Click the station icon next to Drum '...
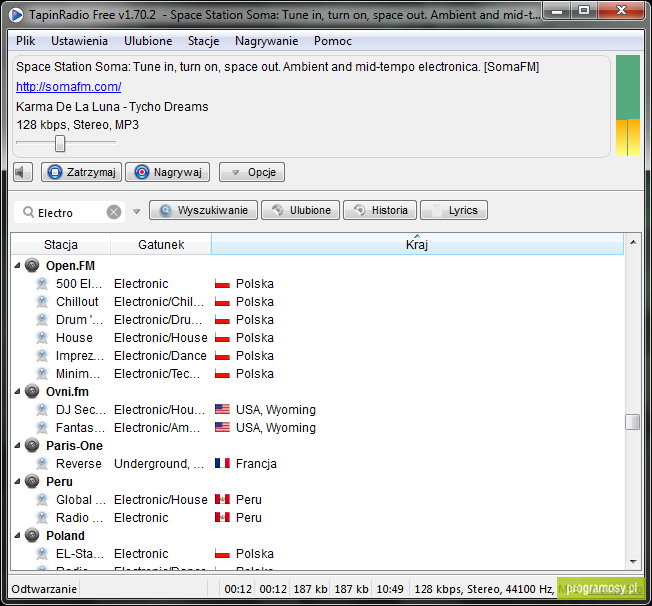 tap(42, 319)
